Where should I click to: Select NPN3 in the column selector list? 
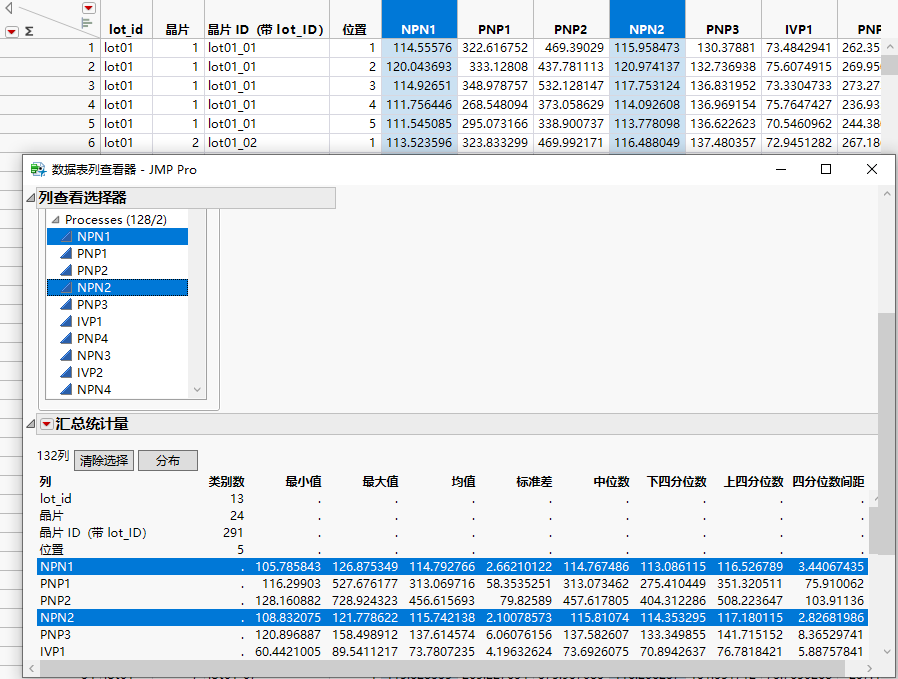(x=94, y=356)
